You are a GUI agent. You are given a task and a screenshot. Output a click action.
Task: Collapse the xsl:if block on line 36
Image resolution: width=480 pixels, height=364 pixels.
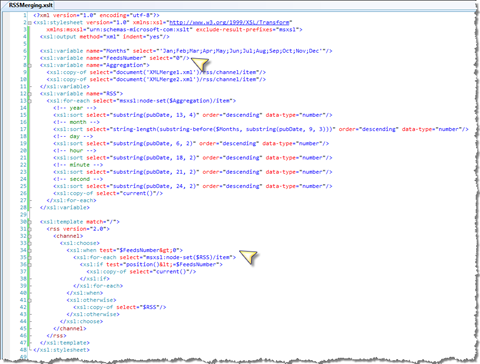[x=30, y=265]
